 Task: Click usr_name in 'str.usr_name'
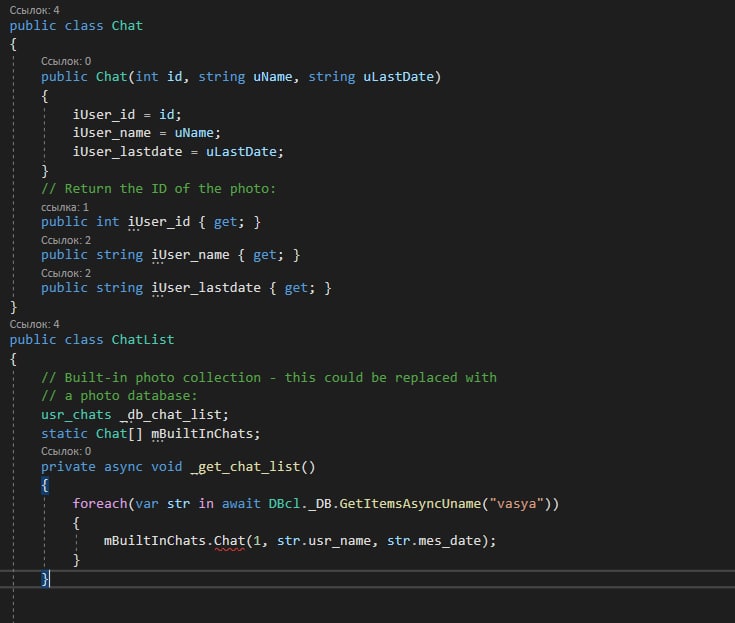point(339,541)
